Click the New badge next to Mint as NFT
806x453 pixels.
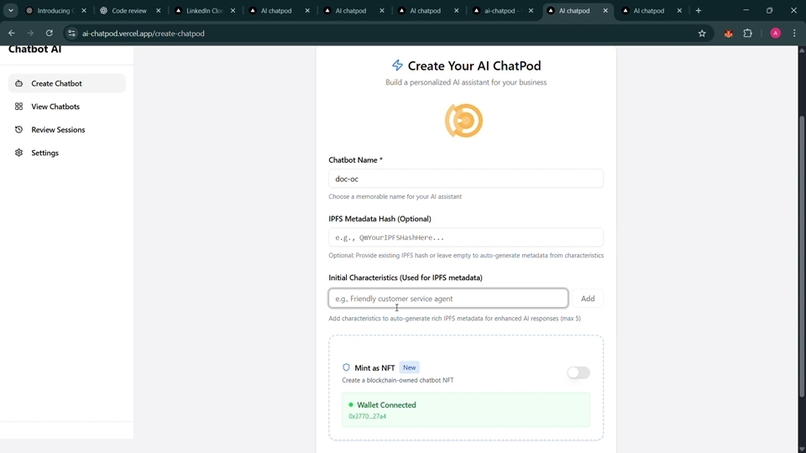point(409,367)
